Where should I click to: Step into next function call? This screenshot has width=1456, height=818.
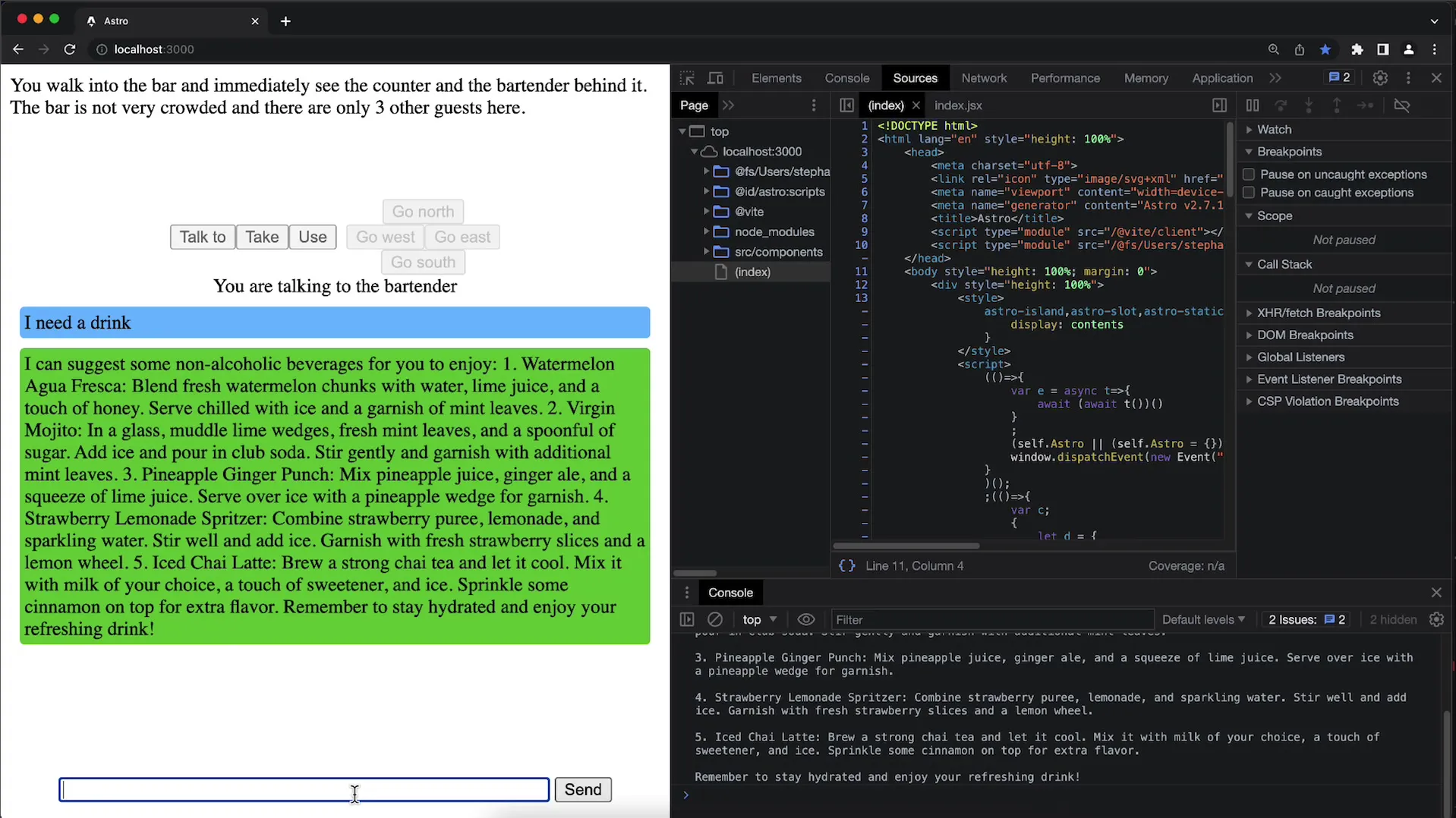point(1309,105)
